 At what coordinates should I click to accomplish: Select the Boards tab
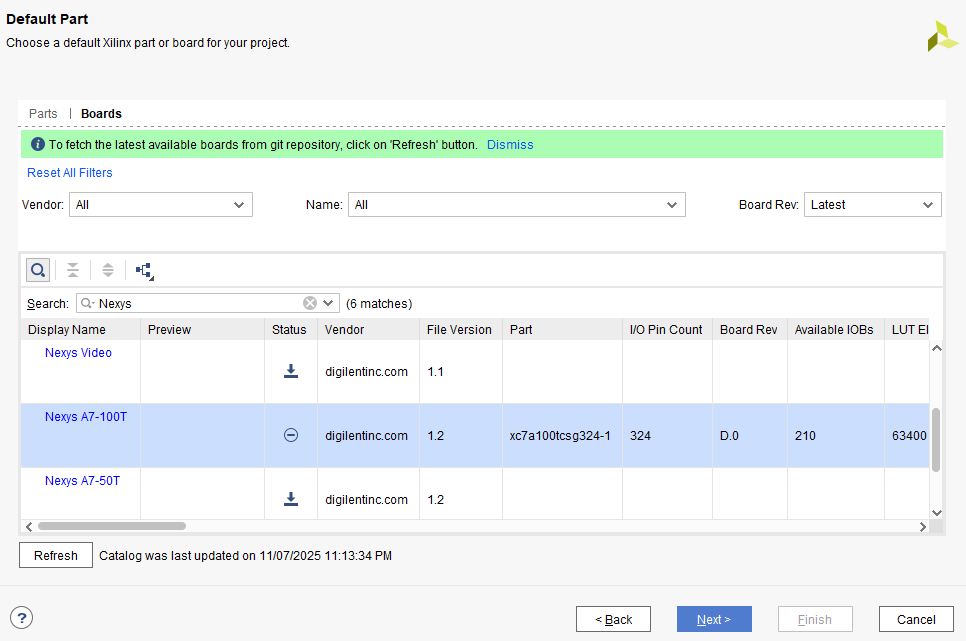tap(101, 114)
